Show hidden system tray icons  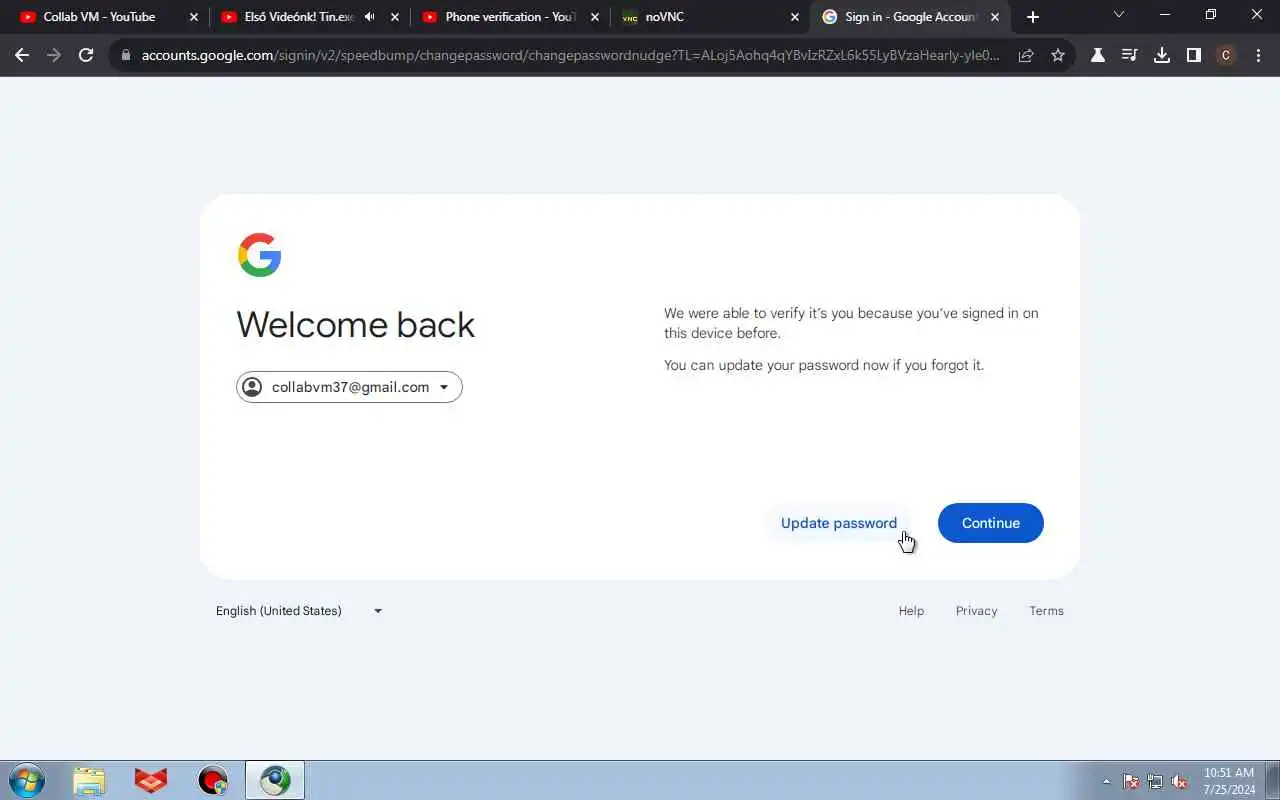click(x=1106, y=782)
